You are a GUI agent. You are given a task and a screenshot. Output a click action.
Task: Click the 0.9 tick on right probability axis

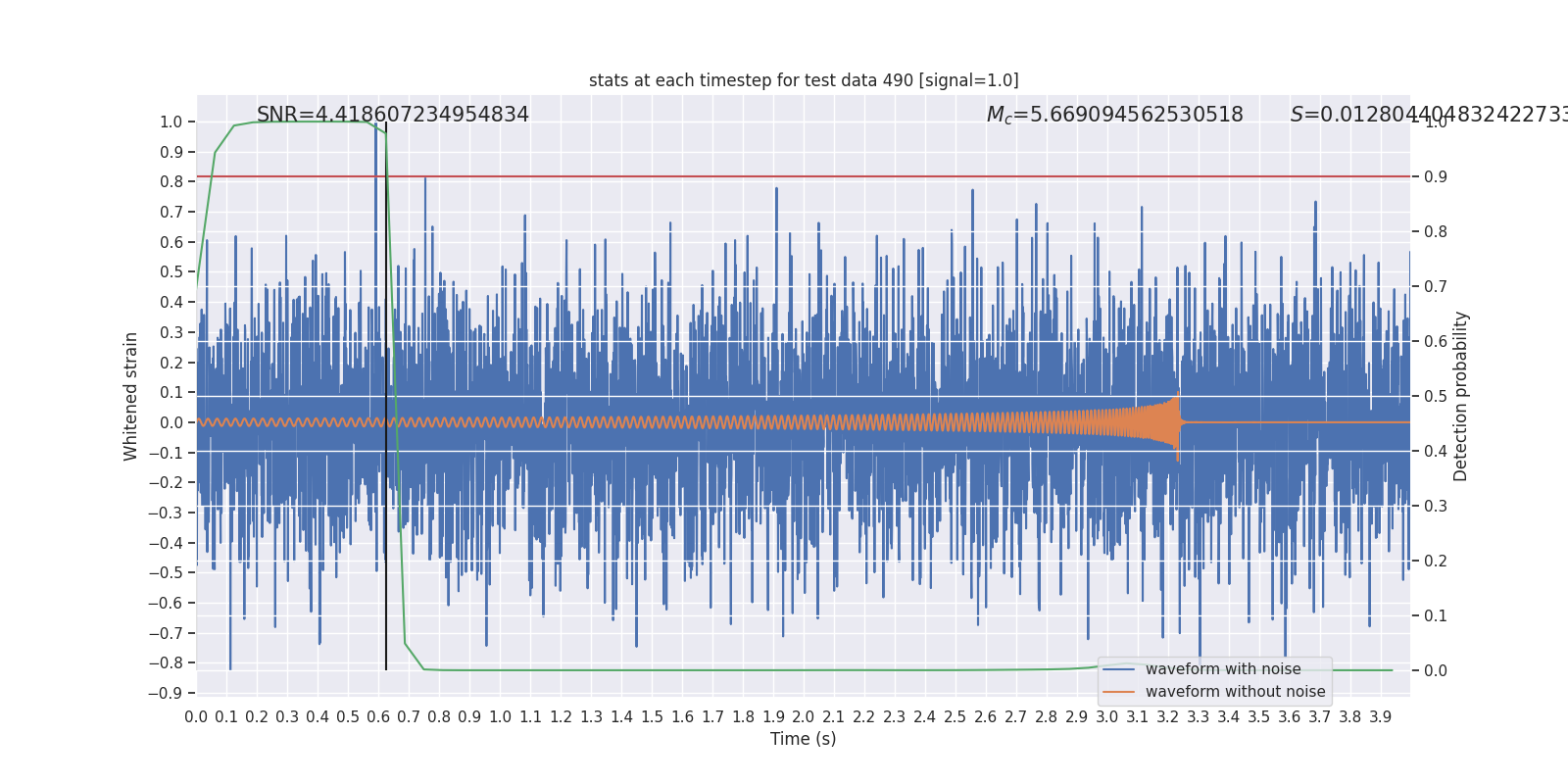pyautogui.click(x=1435, y=177)
